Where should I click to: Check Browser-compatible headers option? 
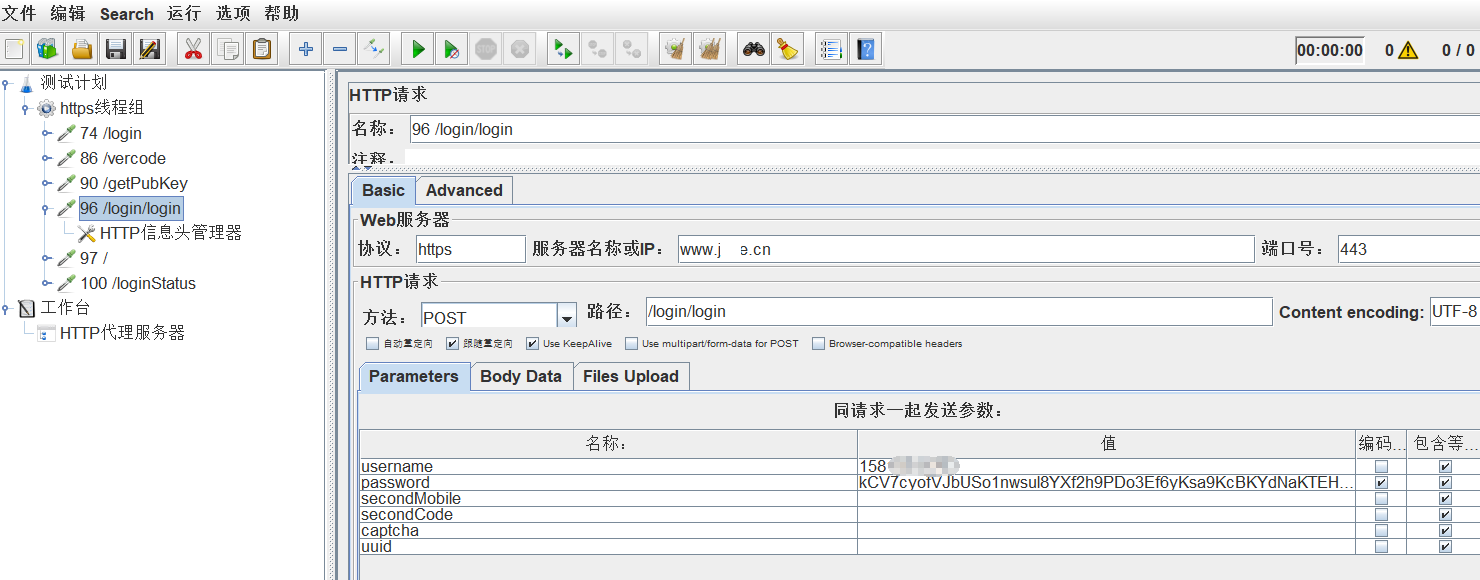(819, 344)
